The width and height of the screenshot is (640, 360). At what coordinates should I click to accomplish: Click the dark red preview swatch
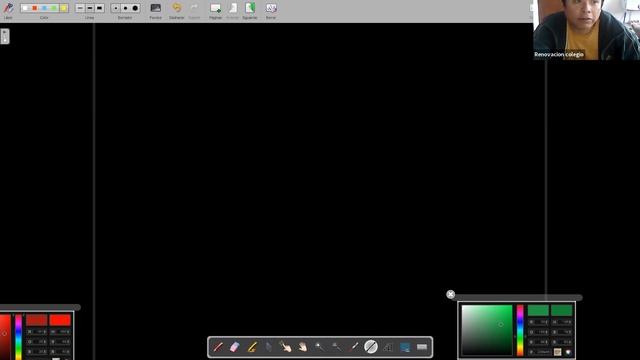[x=37, y=320]
